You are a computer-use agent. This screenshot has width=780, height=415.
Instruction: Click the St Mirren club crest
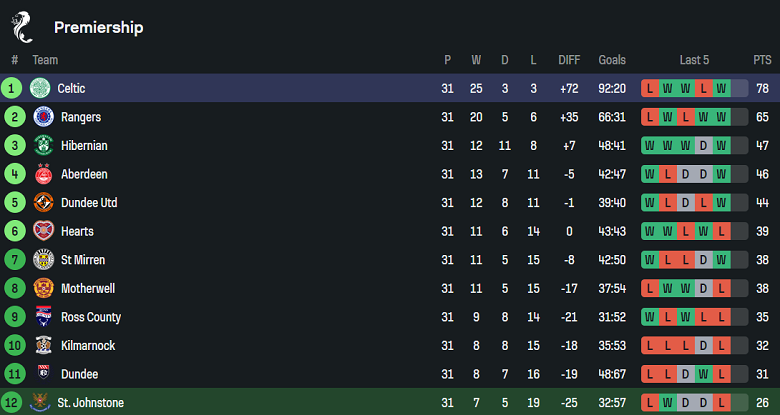click(x=40, y=260)
